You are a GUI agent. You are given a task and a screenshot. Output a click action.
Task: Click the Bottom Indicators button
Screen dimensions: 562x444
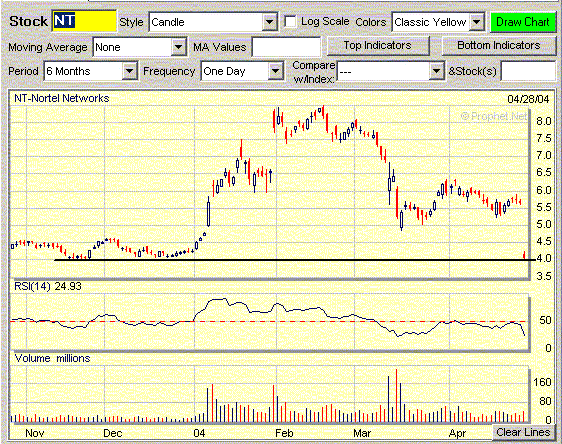(x=499, y=46)
